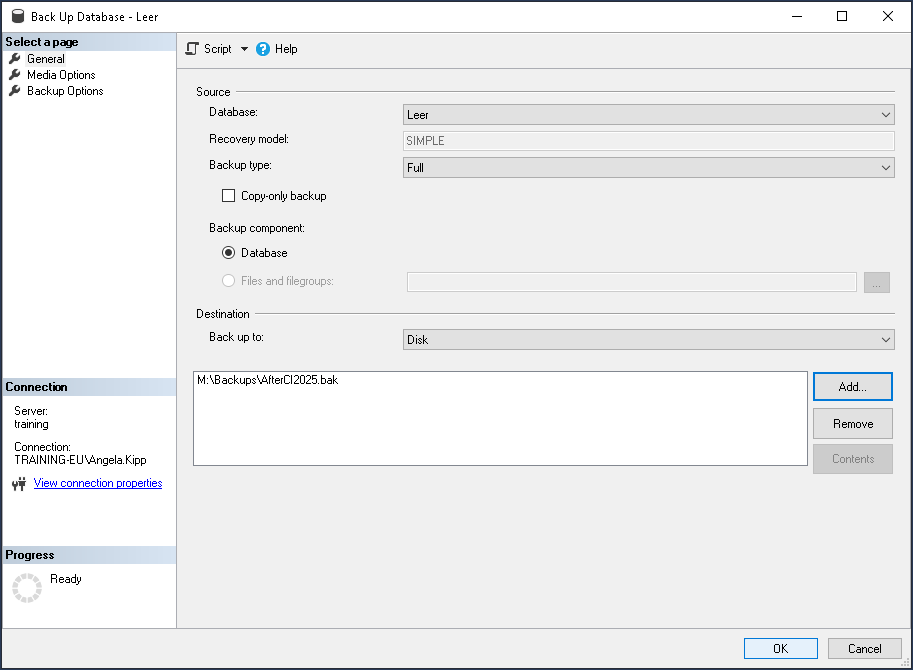Open the Back up to Disk dropdown

tap(648, 340)
